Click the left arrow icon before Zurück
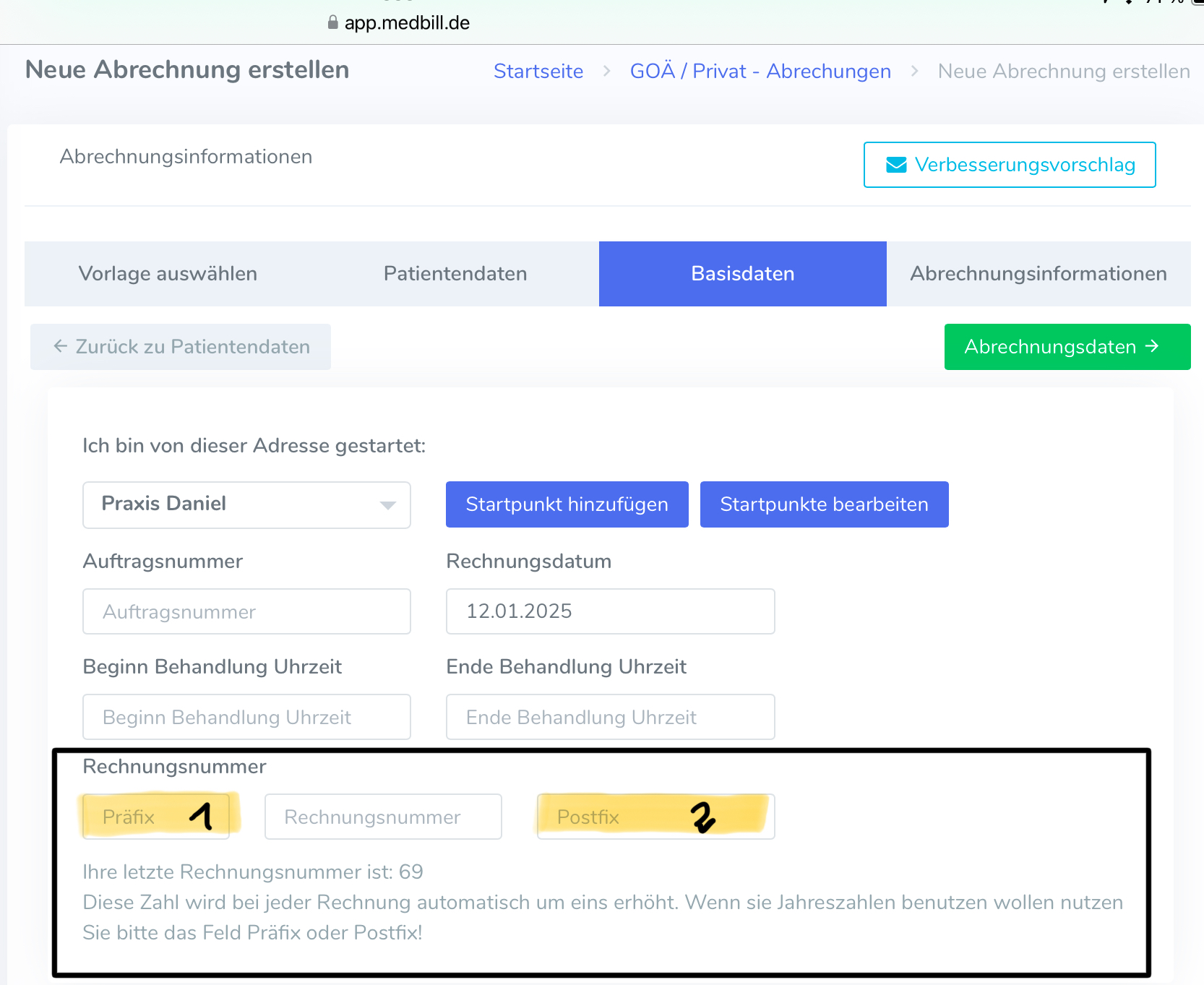This screenshot has height=985, width=1204. click(x=61, y=347)
